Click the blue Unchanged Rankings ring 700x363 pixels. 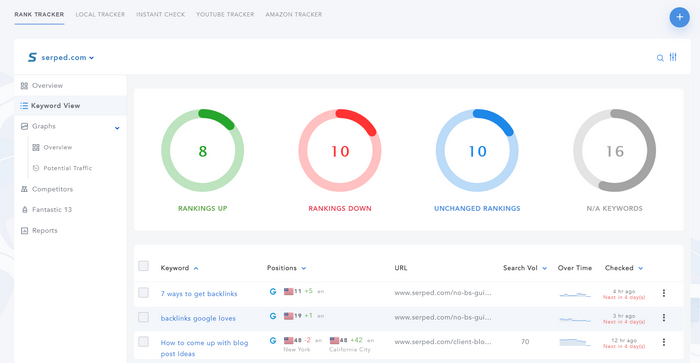tap(477, 151)
